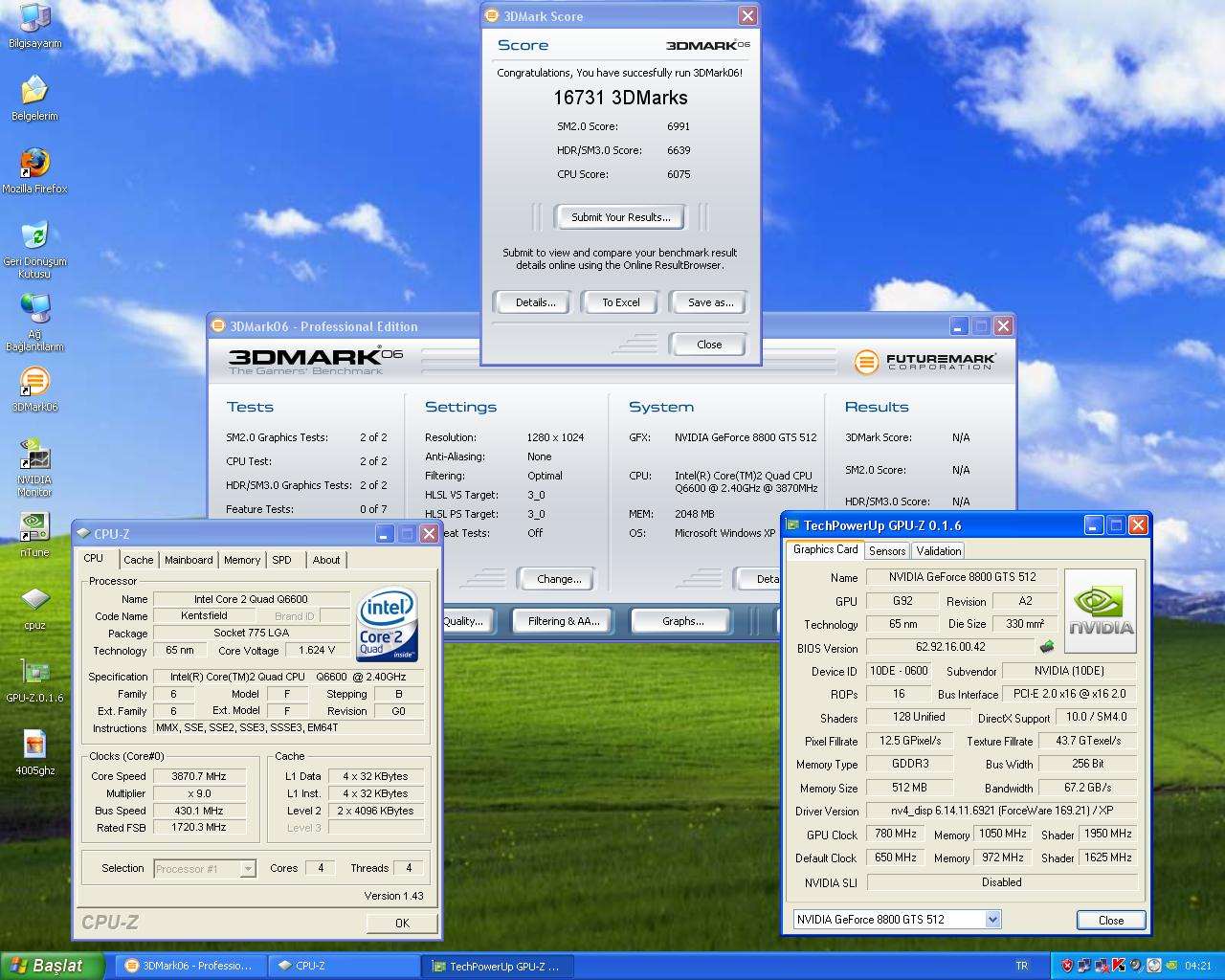1225x980 pixels.
Task: Click the To Excel button
Action: click(621, 302)
